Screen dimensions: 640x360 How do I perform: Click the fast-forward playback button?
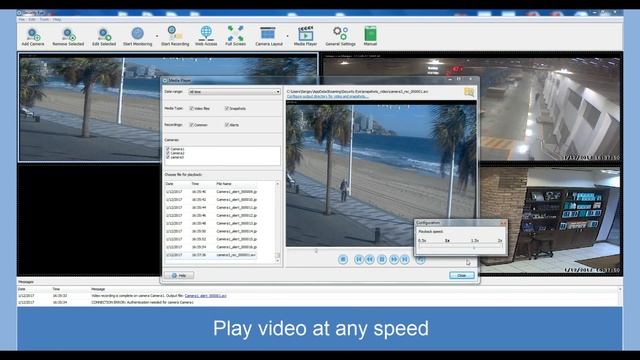tap(394, 259)
